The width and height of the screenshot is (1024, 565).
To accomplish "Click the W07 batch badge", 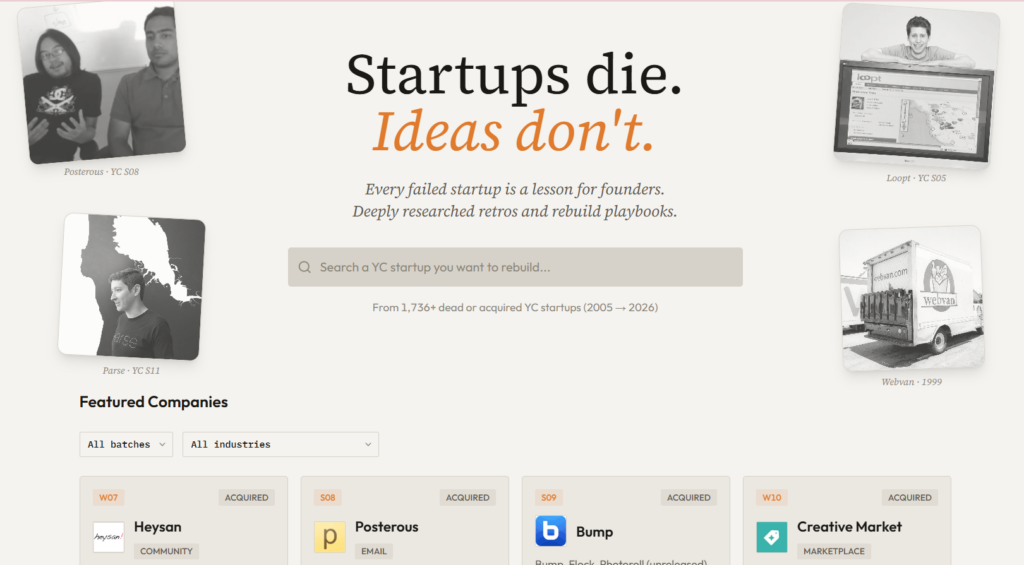I will coord(108,497).
